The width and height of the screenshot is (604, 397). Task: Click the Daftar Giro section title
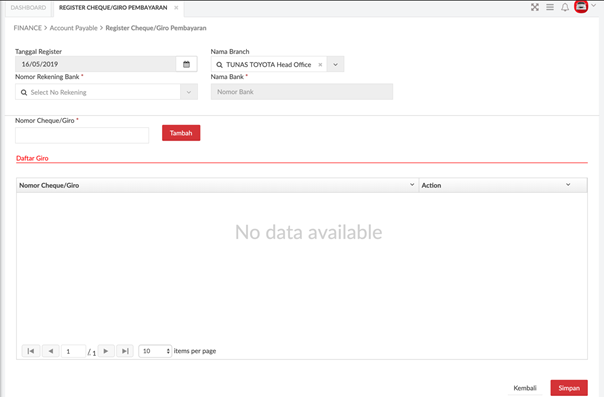pyautogui.click(x=32, y=158)
